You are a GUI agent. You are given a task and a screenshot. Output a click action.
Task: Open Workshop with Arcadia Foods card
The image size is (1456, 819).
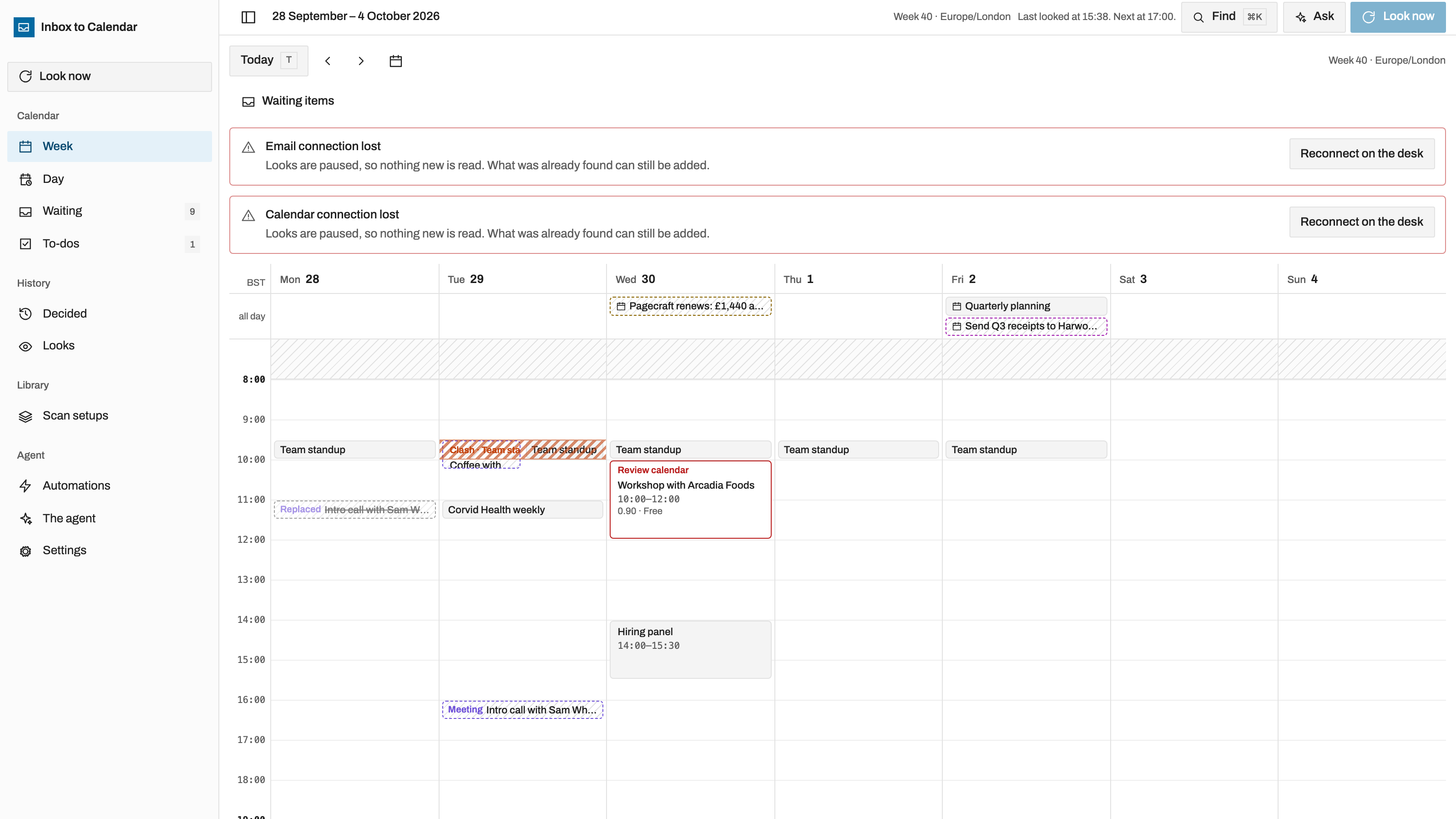690,500
